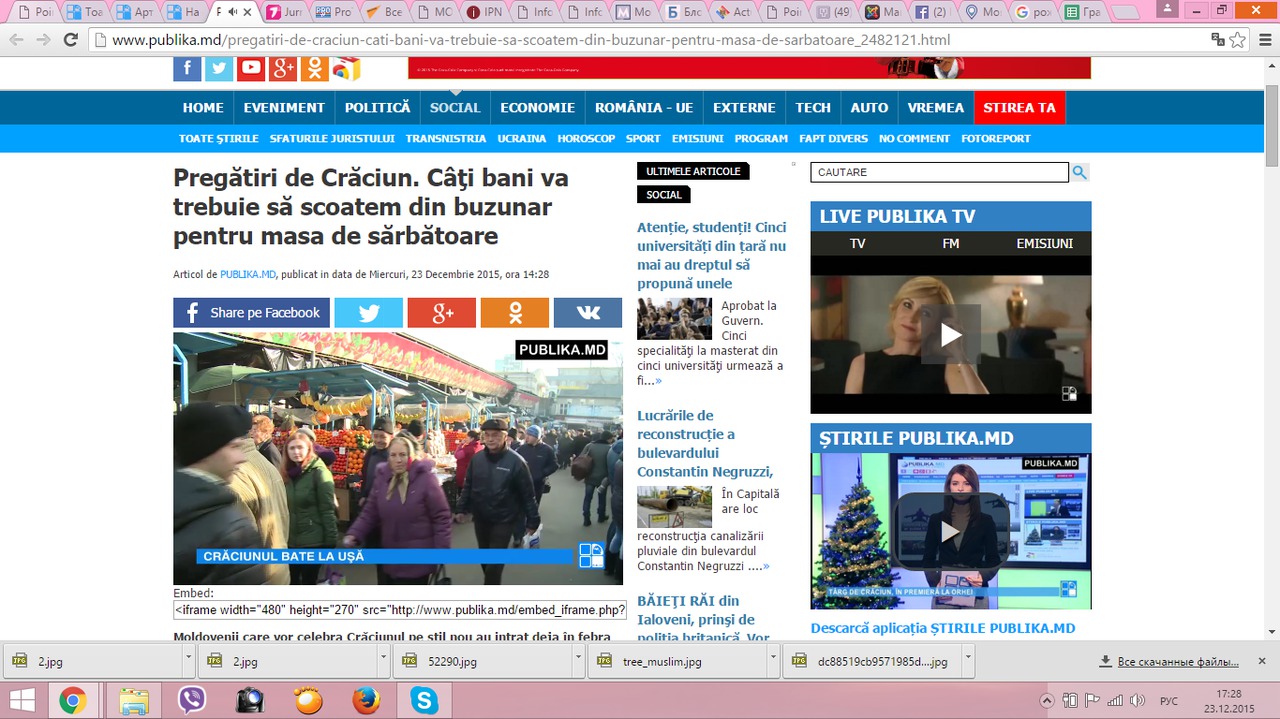
Task: Open TOATE ȘTIRILE submenu link
Action: click(x=219, y=139)
